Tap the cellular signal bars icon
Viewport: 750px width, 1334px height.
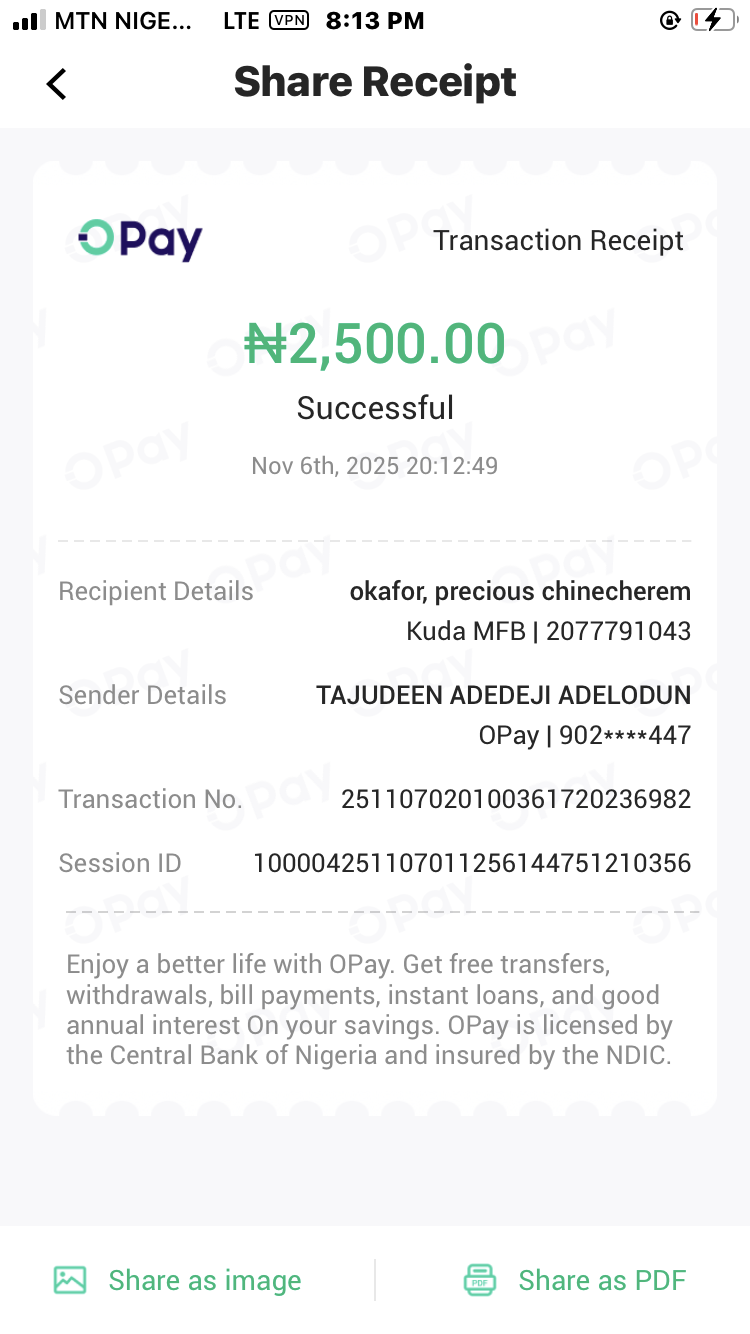tap(29, 20)
